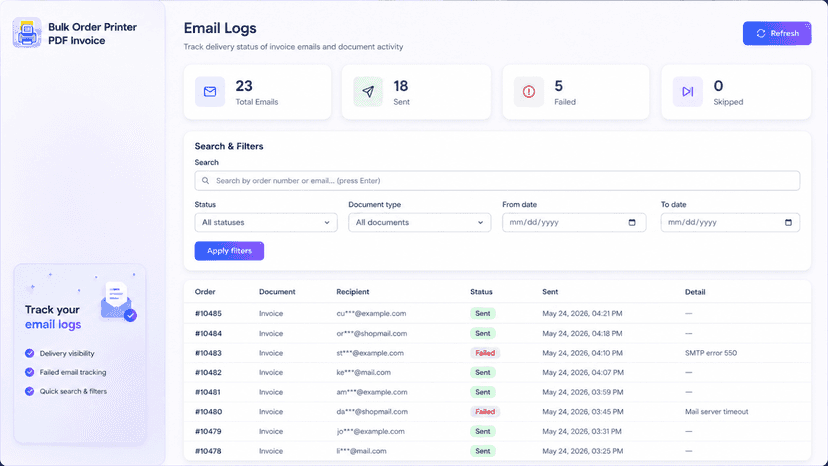Refresh the email logs
Screen dimensions: 828x466
(x=777, y=33)
